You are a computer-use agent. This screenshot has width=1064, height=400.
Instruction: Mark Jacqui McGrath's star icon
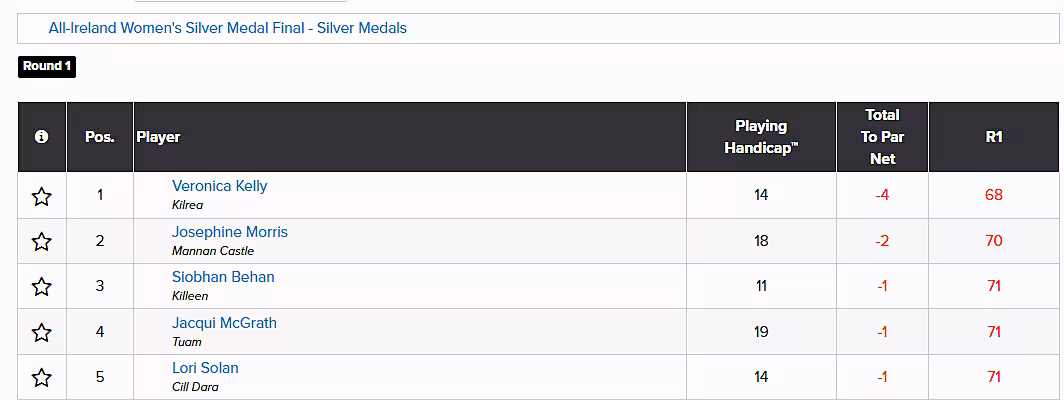pos(41,332)
